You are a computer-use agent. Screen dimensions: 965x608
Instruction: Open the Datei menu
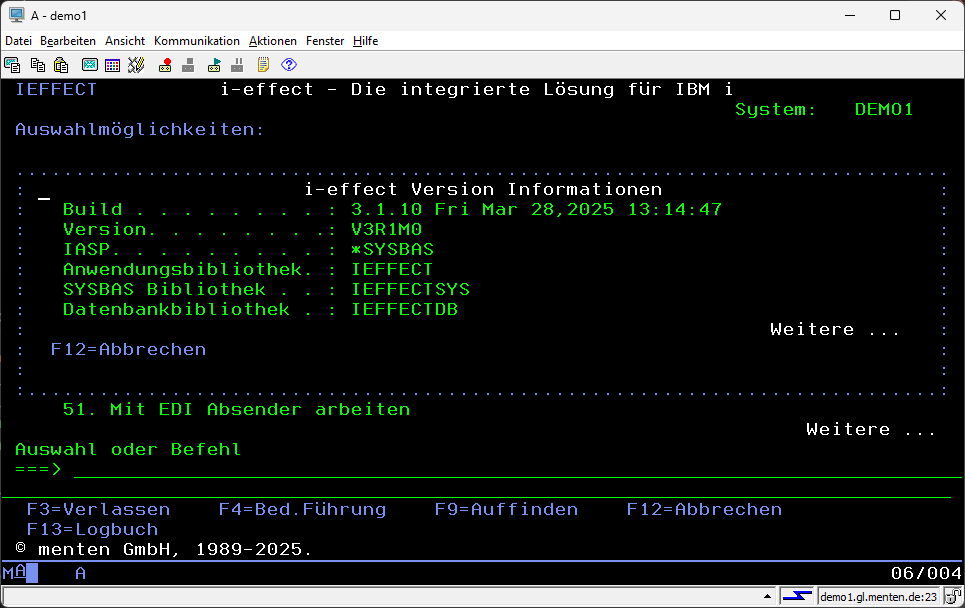coord(19,41)
